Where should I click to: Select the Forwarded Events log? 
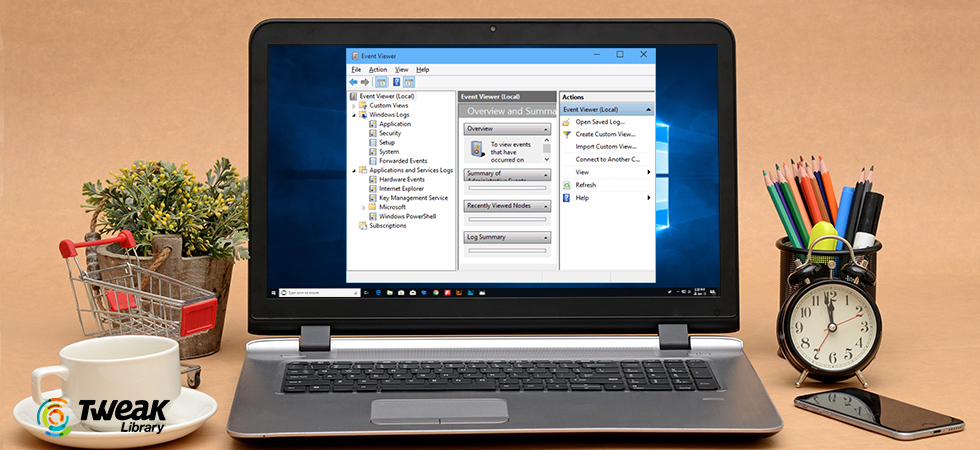click(403, 161)
